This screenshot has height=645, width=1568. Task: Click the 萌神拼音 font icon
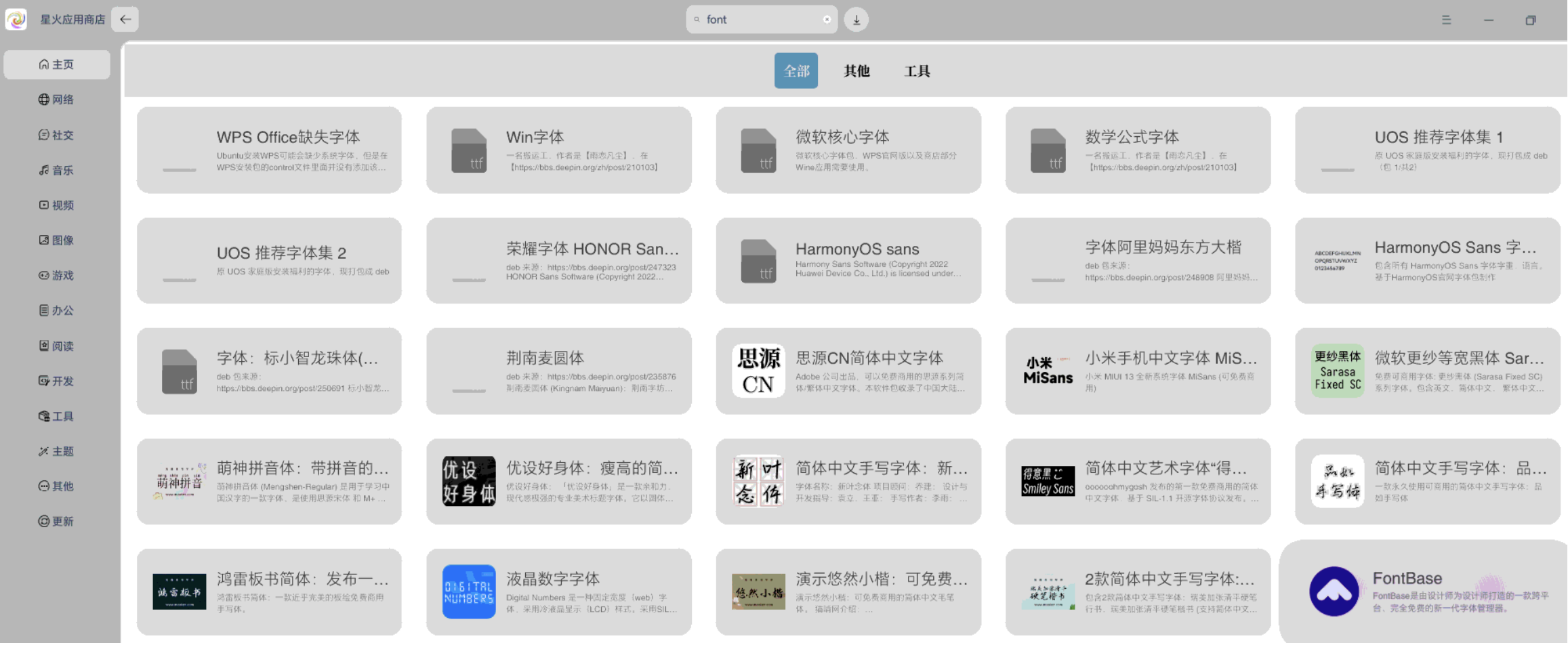[180, 481]
